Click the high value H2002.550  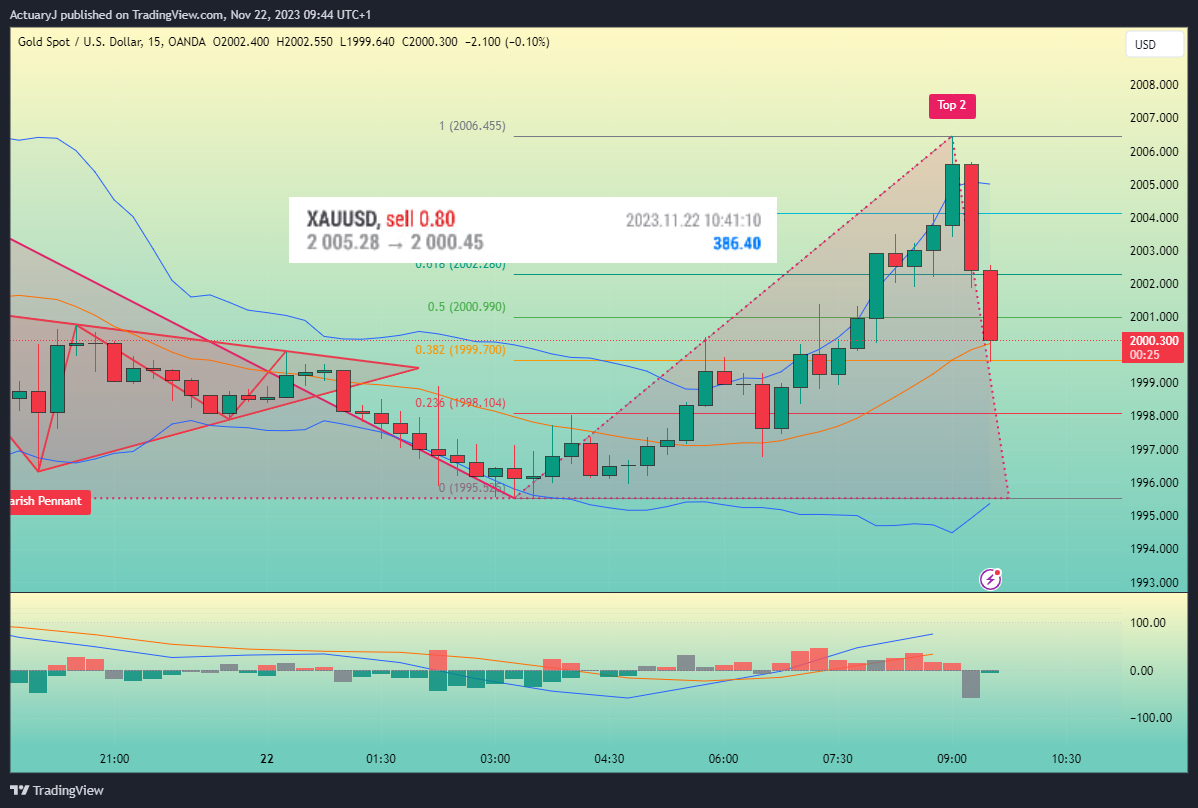click(304, 42)
